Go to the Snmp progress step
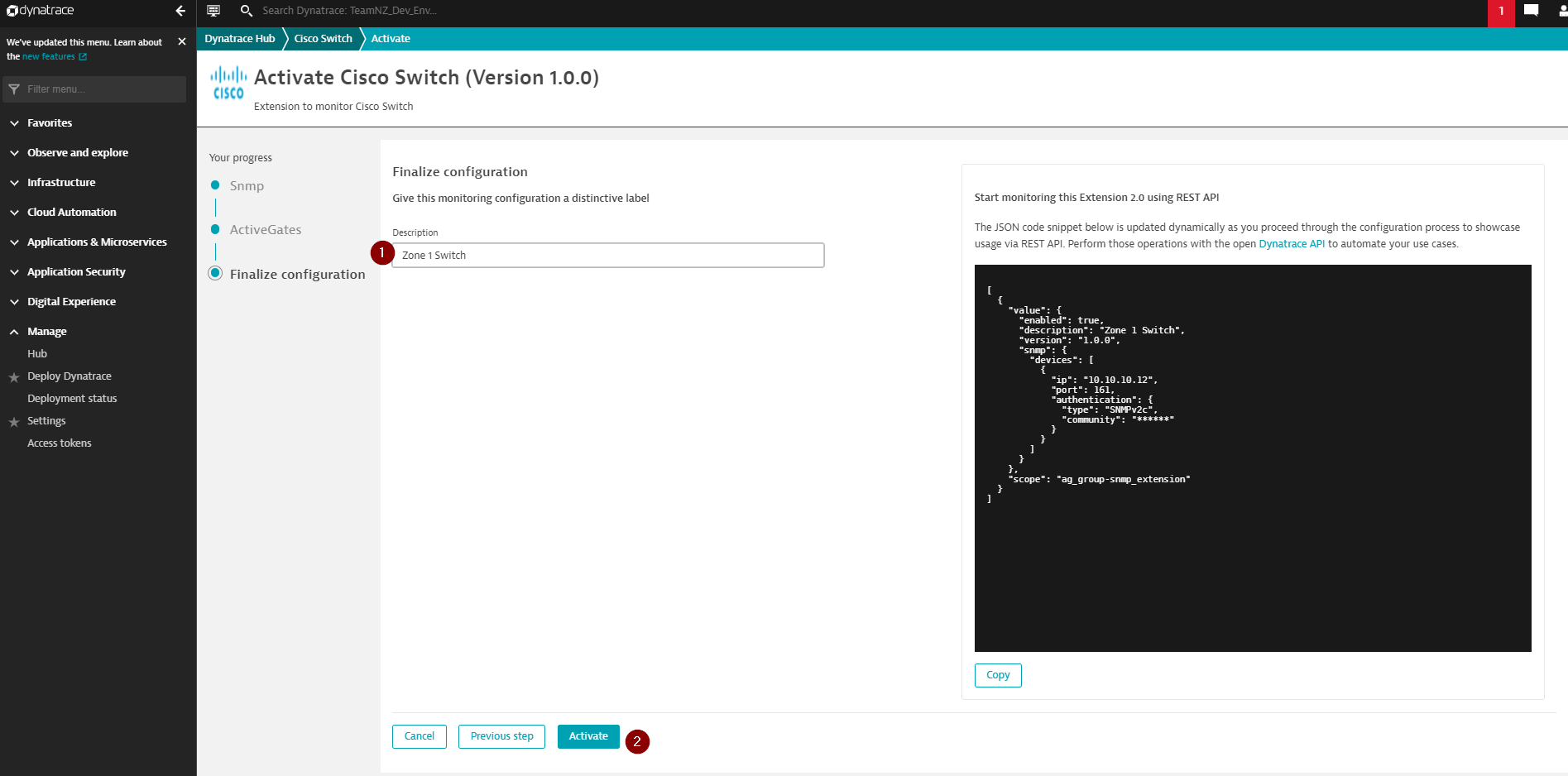Viewport: 1568px width, 776px height. [247, 185]
